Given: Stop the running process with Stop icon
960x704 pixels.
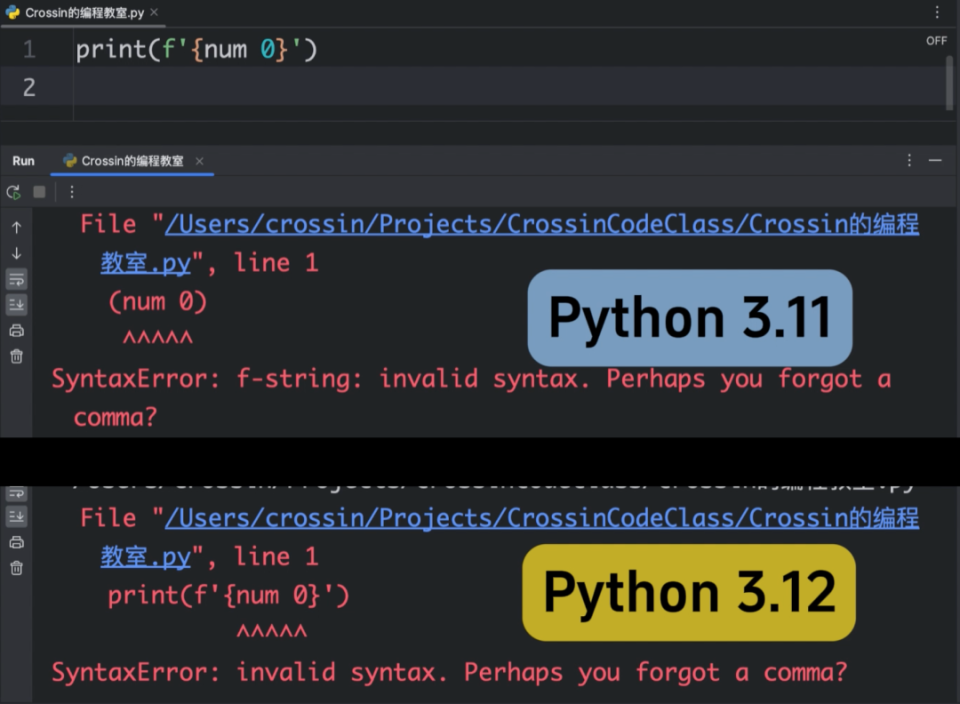Looking at the screenshot, I should 39,192.
